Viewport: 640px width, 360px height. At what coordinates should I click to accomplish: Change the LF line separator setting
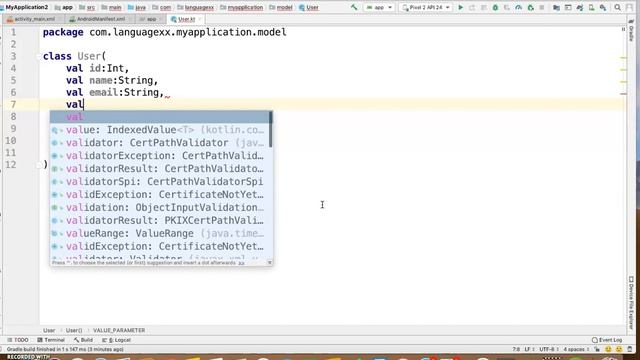coord(528,349)
